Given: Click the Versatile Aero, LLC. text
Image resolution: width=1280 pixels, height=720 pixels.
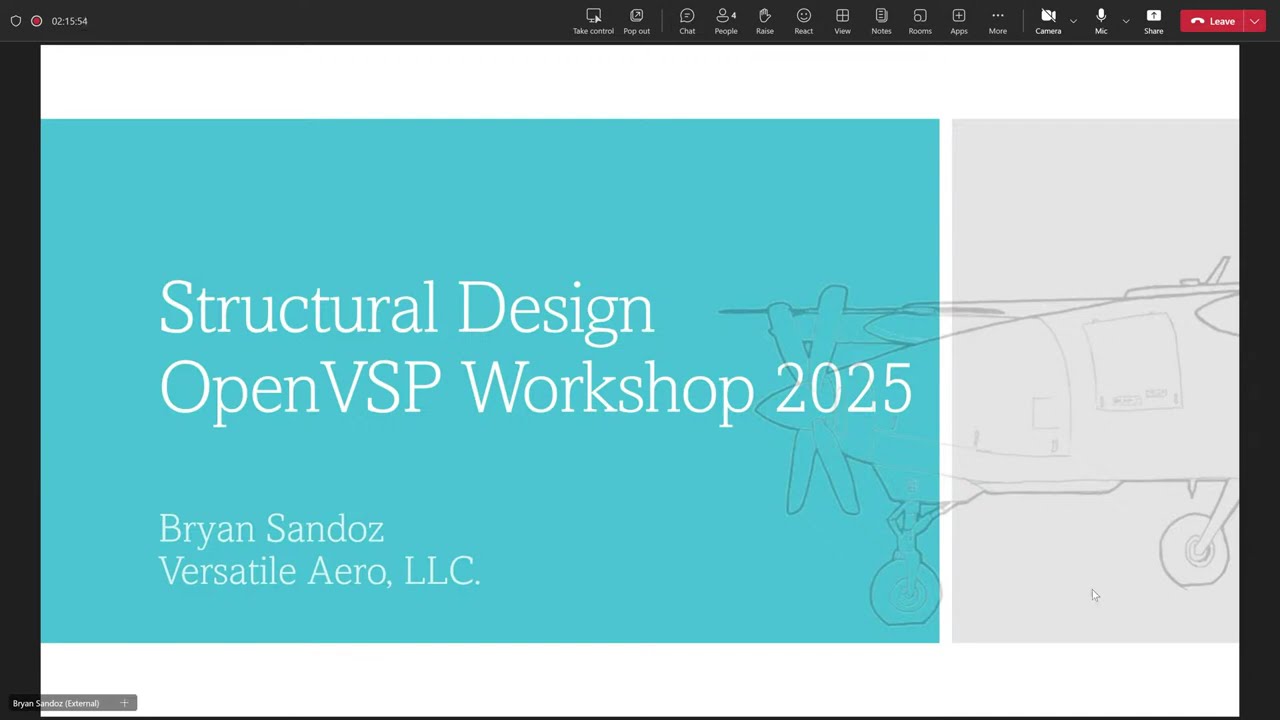Looking at the screenshot, I should (319, 571).
